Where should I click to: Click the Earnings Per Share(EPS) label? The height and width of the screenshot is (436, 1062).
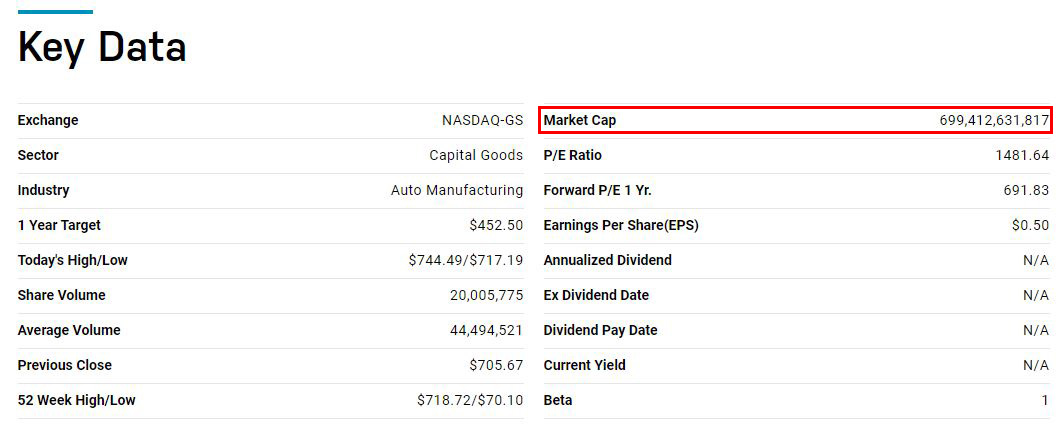pos(621,225)
